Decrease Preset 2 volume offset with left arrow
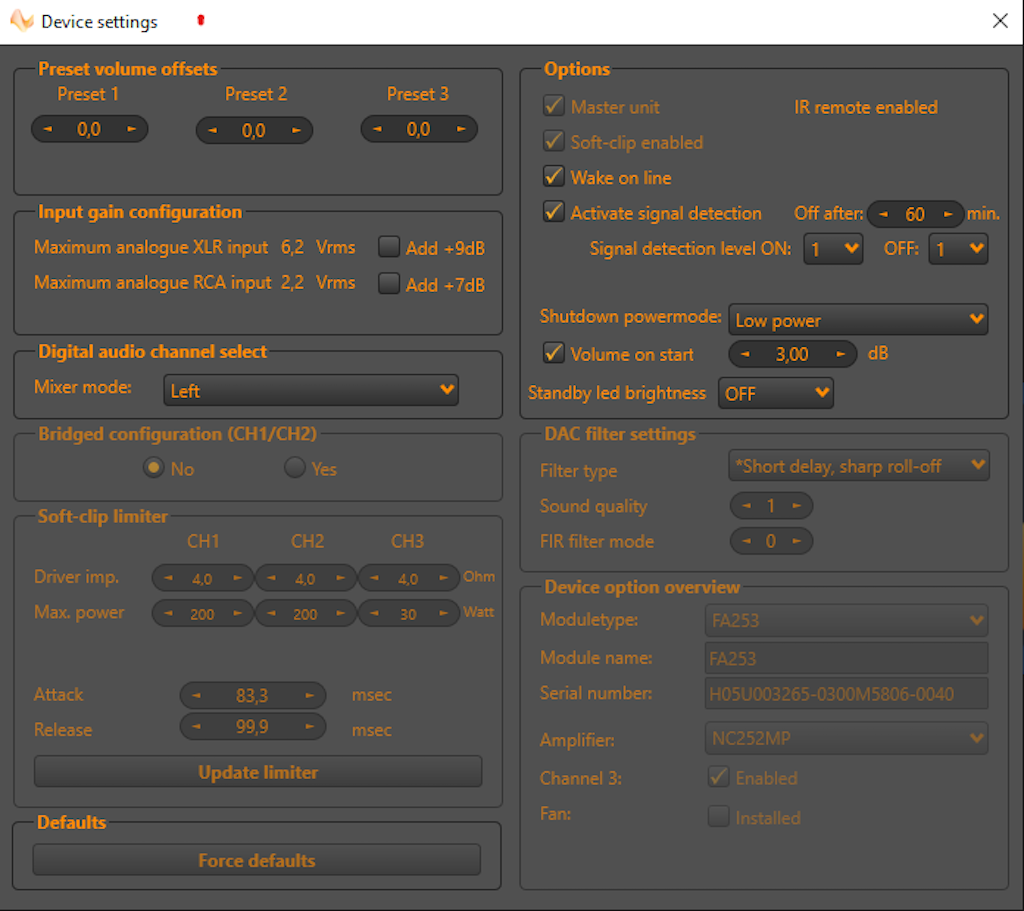This screenshot has width=1024, height=911. click(x=212, y=130)
